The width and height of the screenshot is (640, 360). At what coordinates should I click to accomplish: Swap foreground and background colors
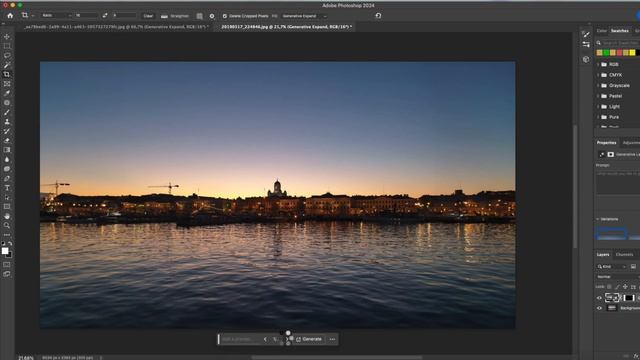click(x=10, y=243)
